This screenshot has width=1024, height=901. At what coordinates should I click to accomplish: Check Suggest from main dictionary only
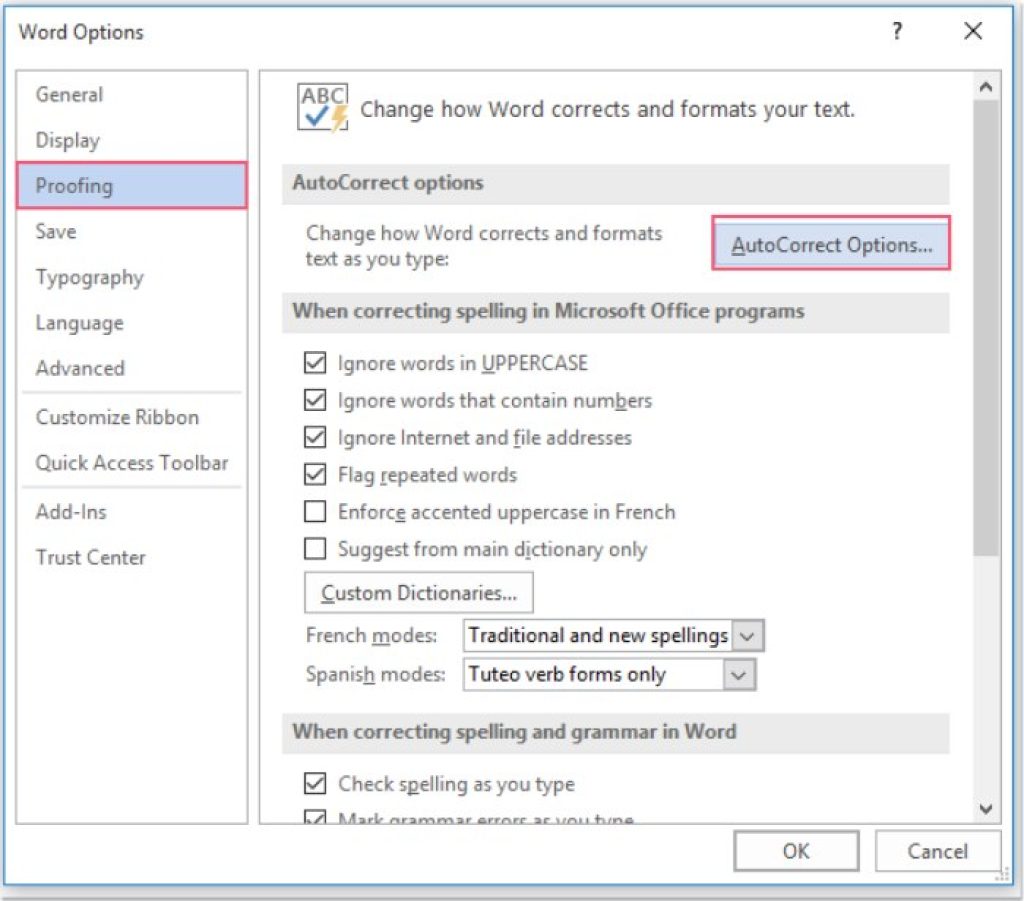pos(316,549)
